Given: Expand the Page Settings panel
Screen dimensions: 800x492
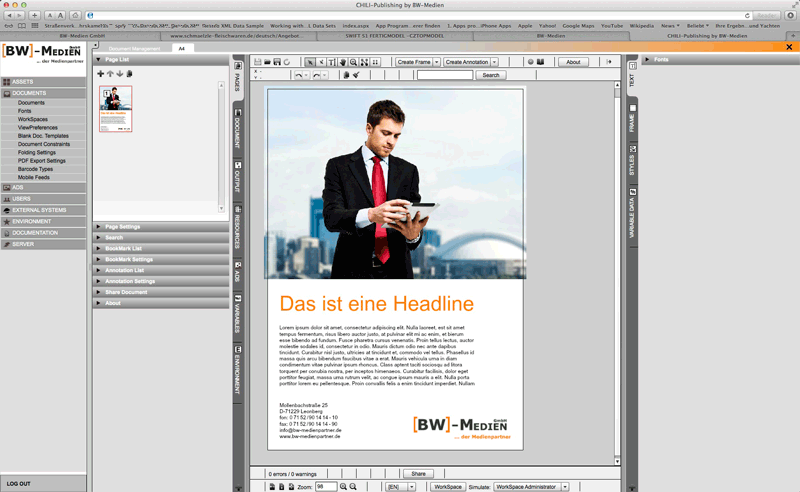Looking at the screenshot, I should tap(122, 227).
